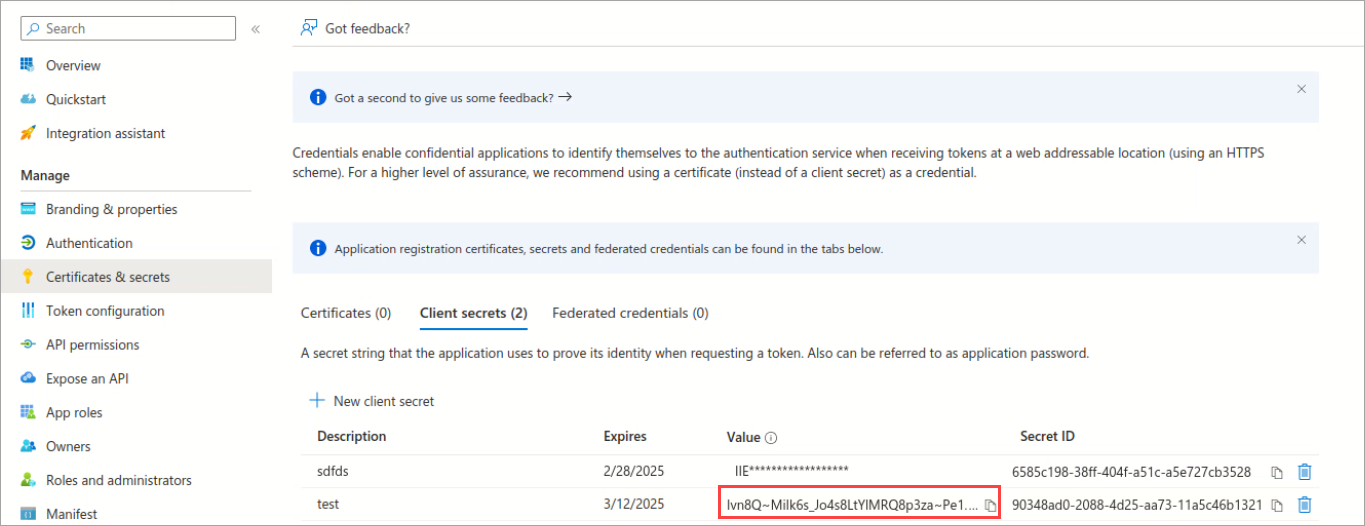Viewport: 1365px width, 526px height.
Task: Open Token configuration settings
Action: pyautogui.click(x=105, y=311)
